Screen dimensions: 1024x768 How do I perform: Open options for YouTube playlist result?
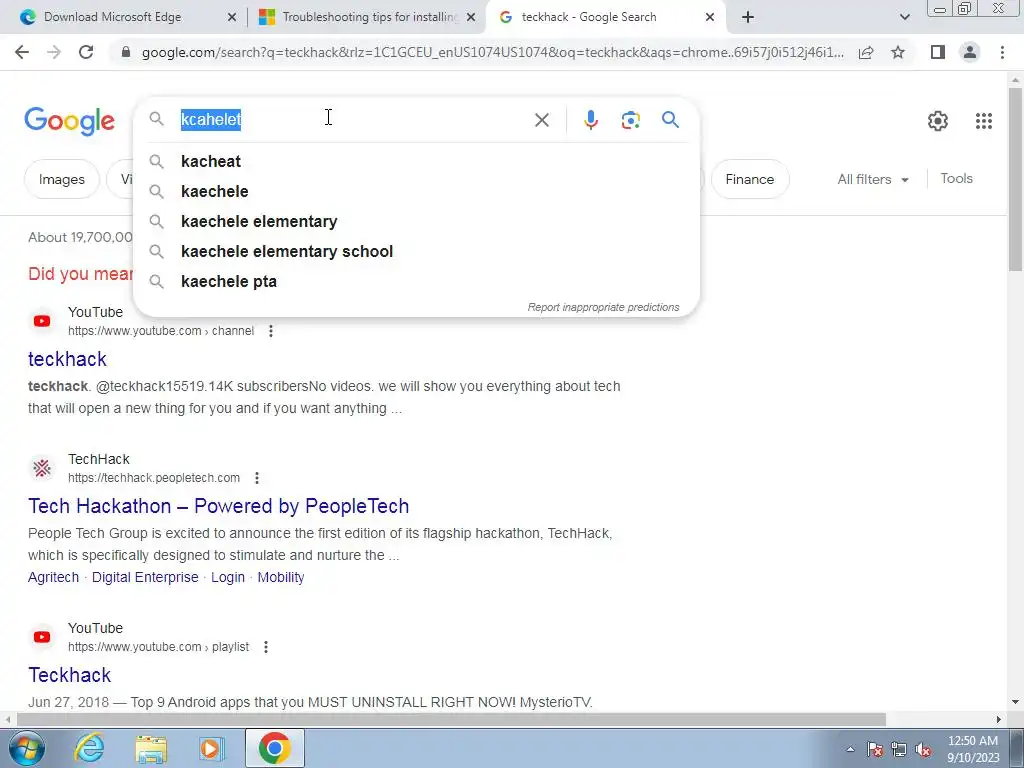tap(266, 647)
